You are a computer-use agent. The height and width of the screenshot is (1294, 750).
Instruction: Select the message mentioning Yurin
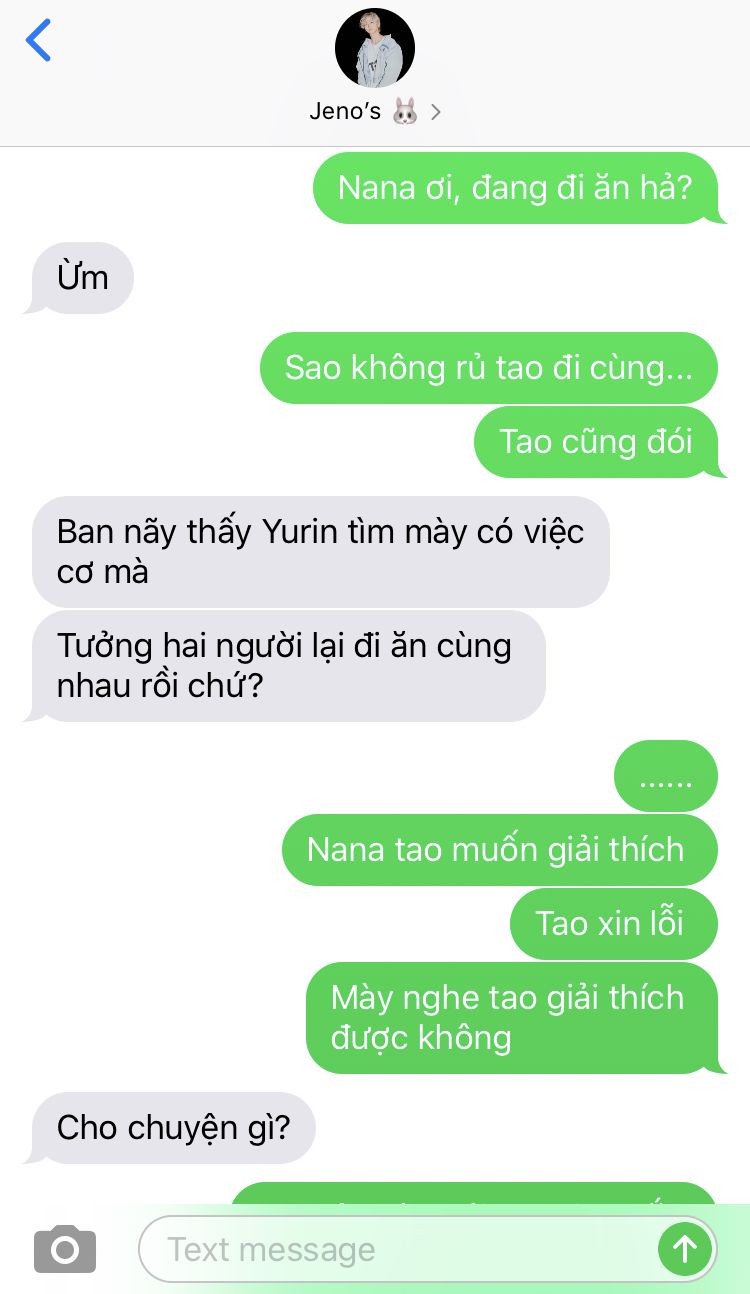coord(320,552)
